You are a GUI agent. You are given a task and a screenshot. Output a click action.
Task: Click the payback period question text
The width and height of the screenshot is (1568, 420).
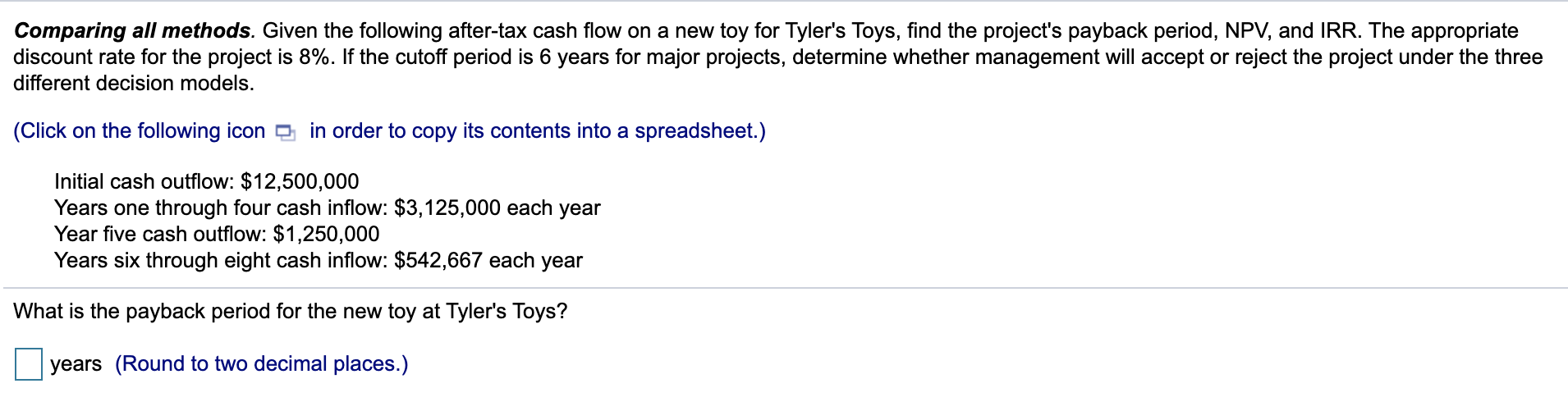[291, 312]
